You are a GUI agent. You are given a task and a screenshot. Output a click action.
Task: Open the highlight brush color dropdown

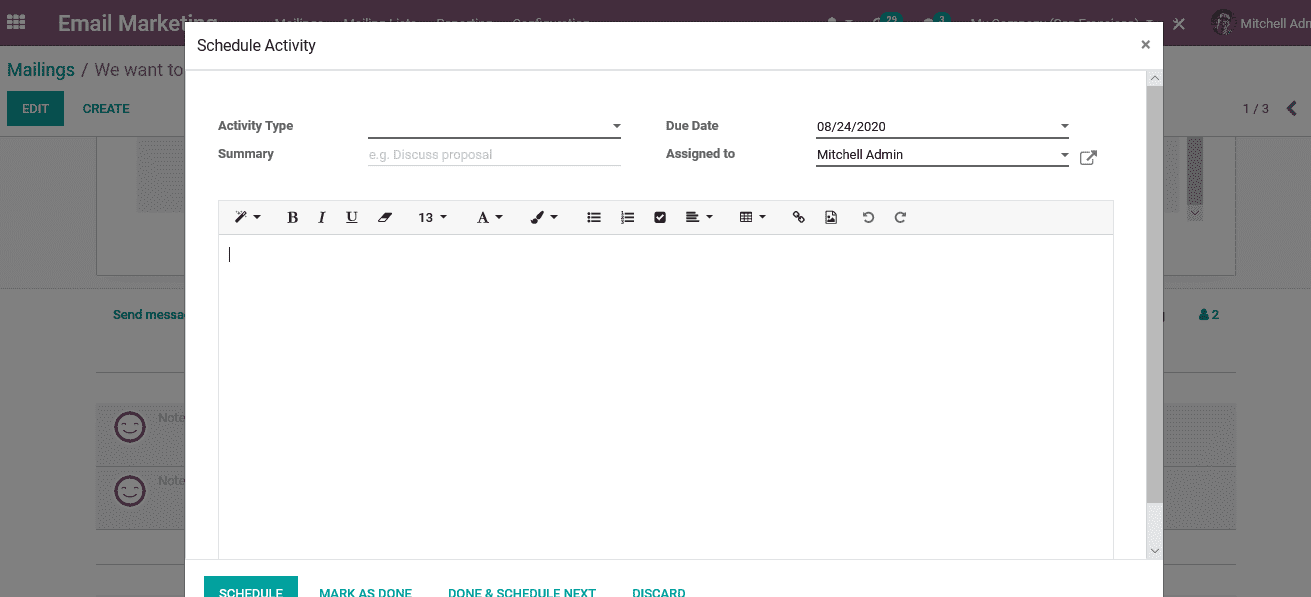[x=544, y=217]
